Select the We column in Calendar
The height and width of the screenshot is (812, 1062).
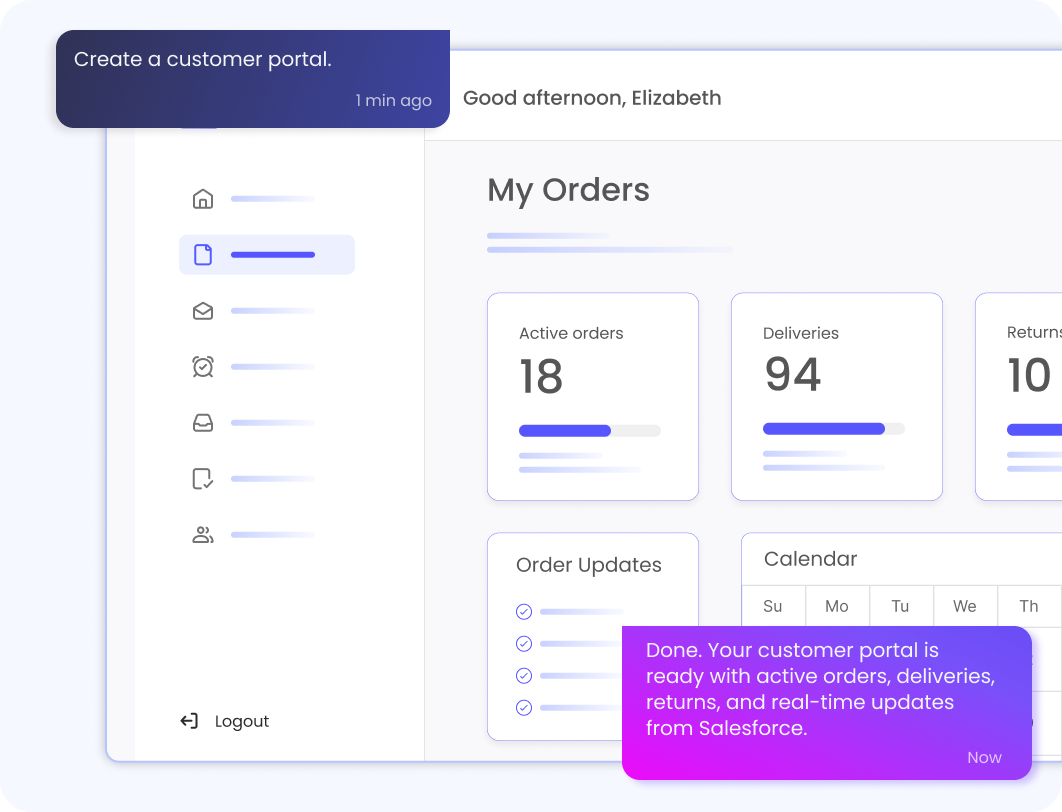(x=965, y=606)
